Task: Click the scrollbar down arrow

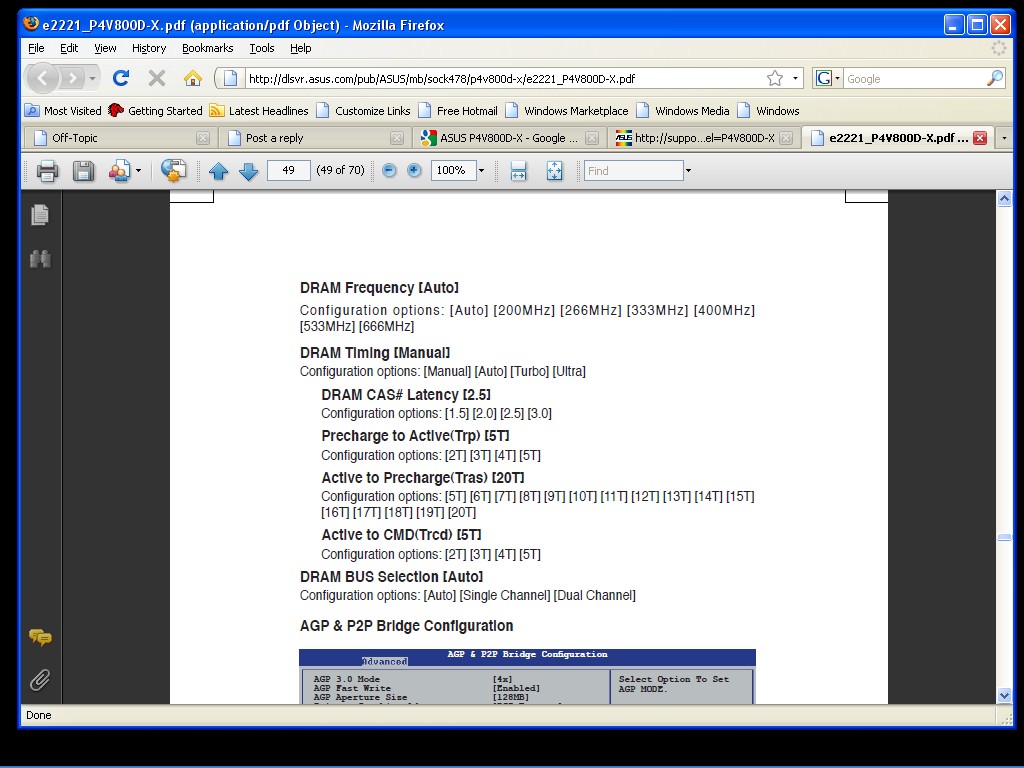Action: click(1004, 696)
